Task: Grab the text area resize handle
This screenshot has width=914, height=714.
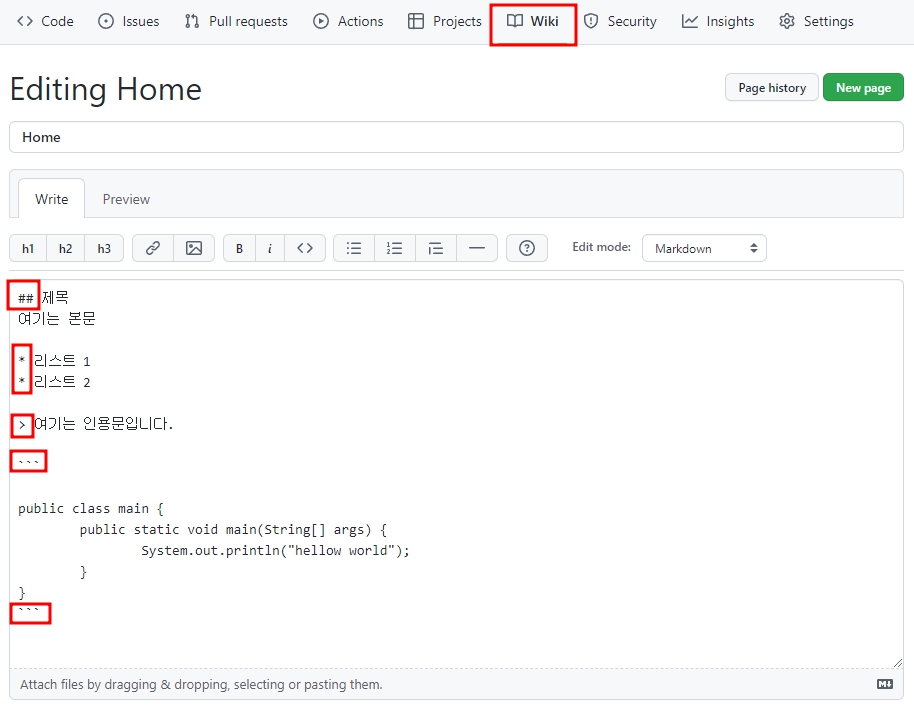Action: coord(898,663)
